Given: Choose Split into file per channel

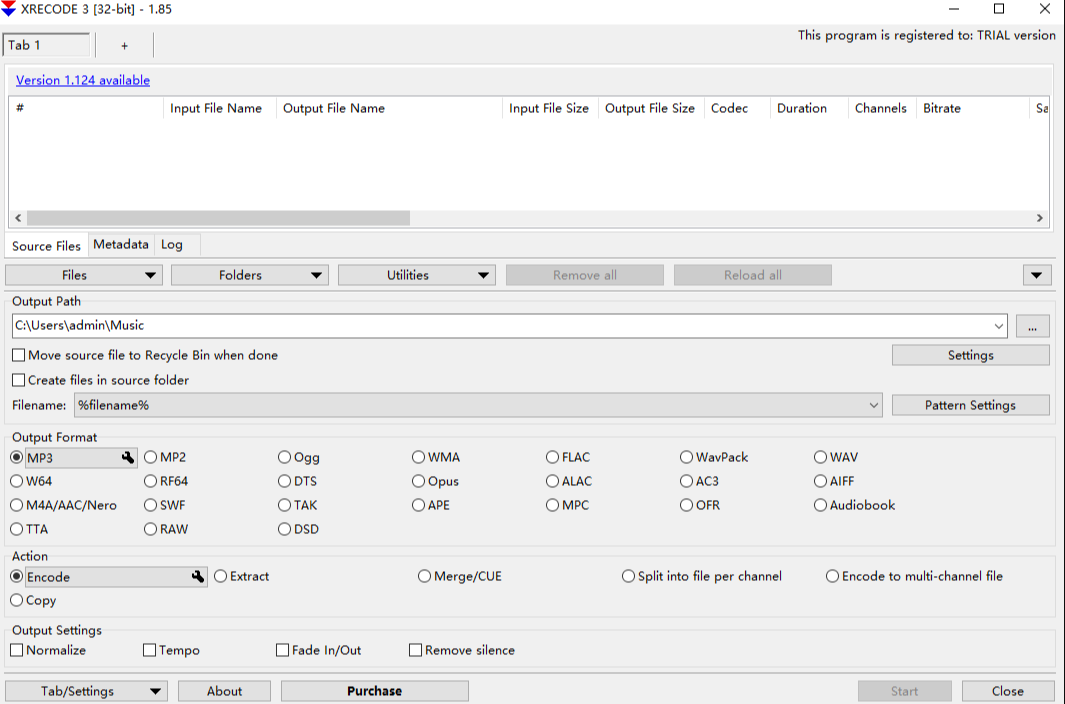Looking at the screenshot, I should 702,576.
